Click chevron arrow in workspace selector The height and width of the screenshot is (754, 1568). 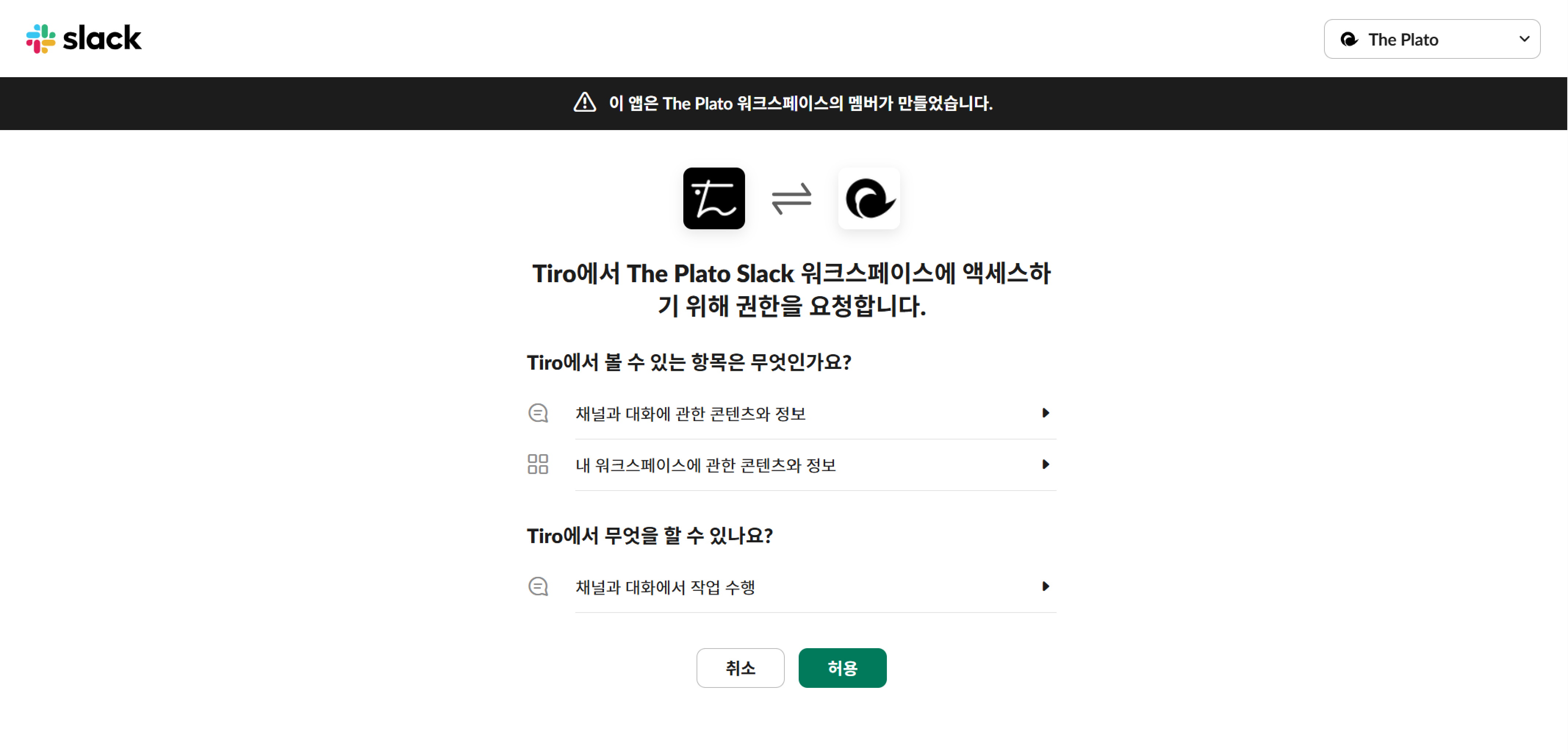(x=1524, y=39)
